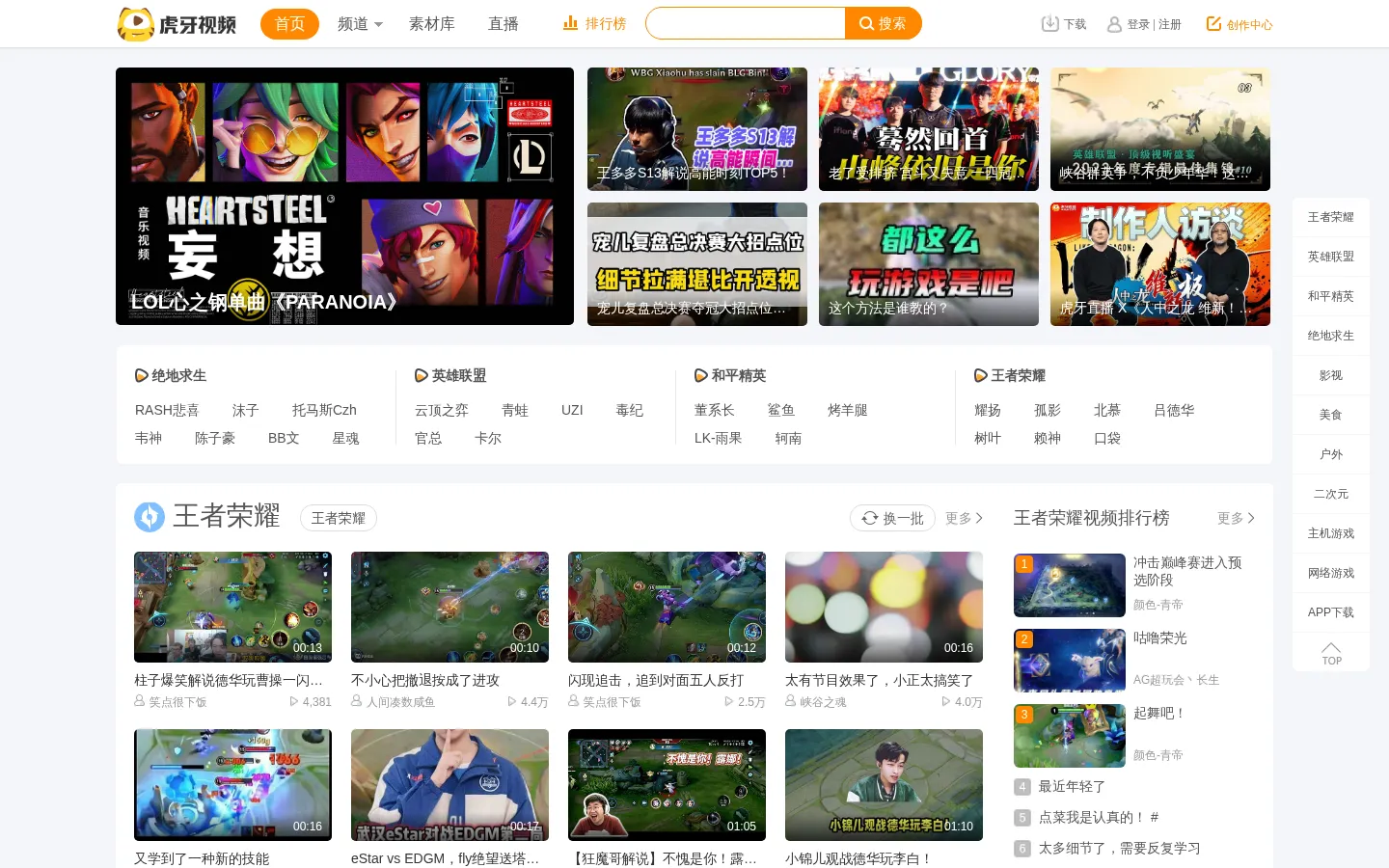
Task: Click the 和平精英 section play icon
Action: click(x=701, y=375)
